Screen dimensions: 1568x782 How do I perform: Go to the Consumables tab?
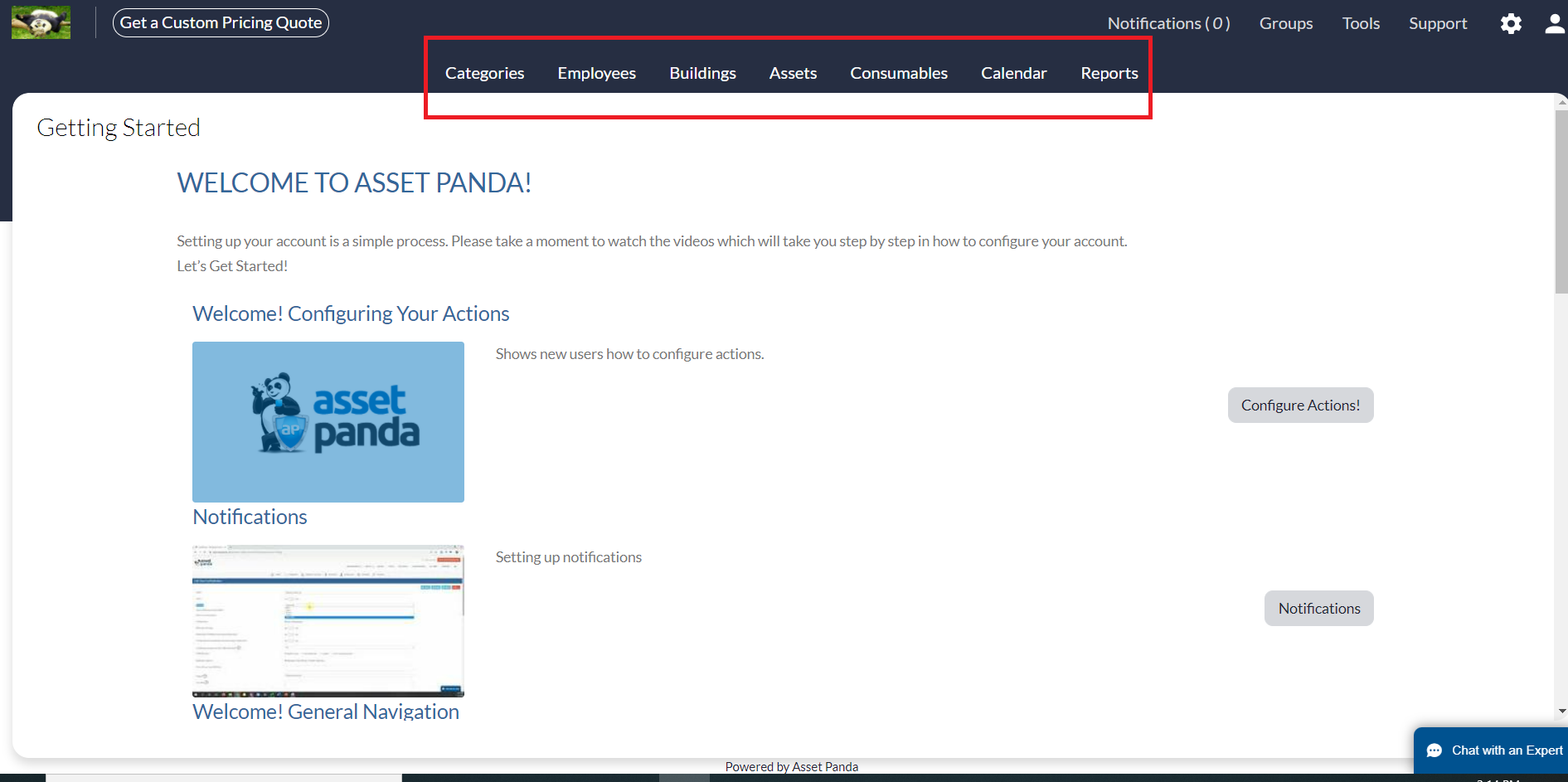click(899, 73)
